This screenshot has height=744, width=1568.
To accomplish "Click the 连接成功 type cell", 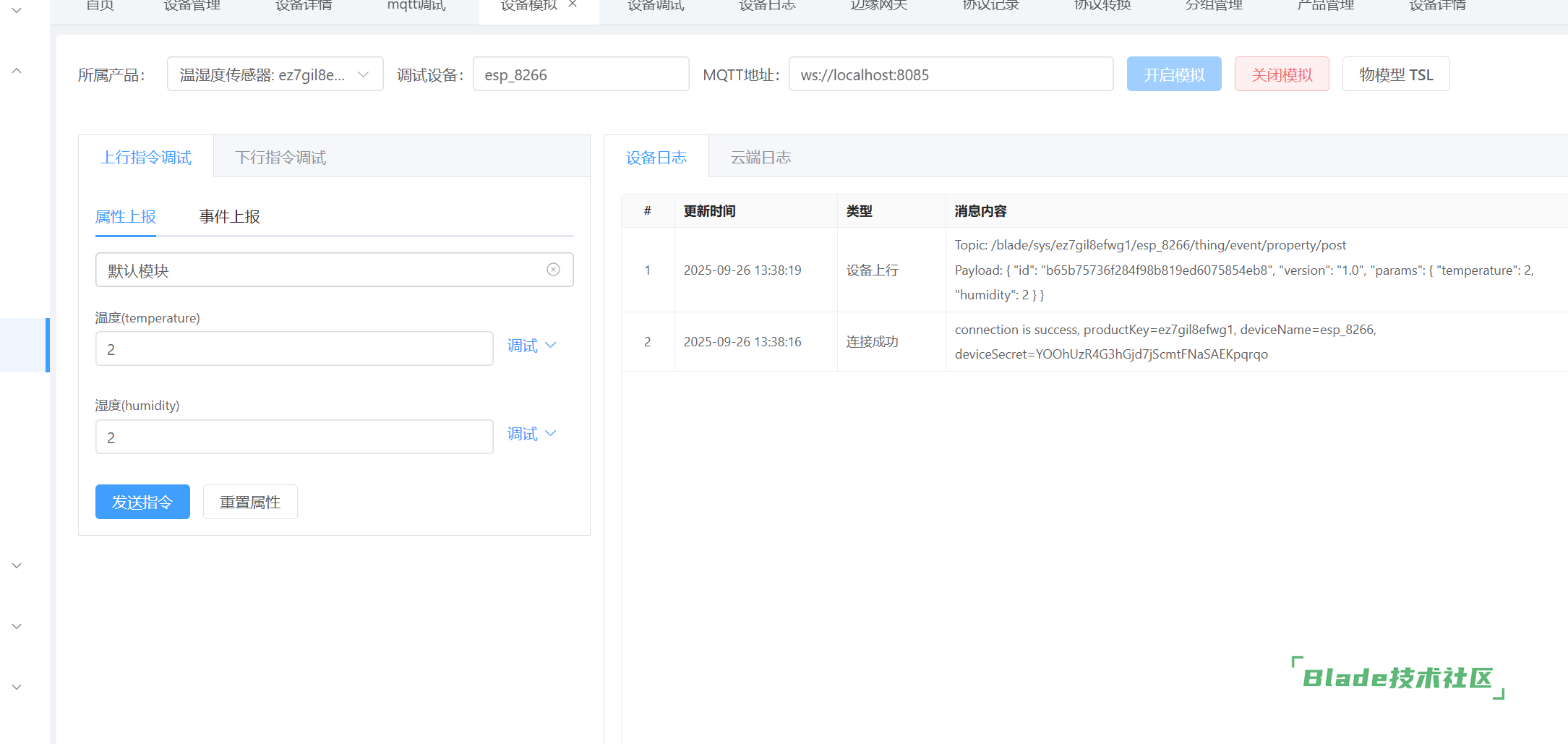I will (x=873, y=342).
